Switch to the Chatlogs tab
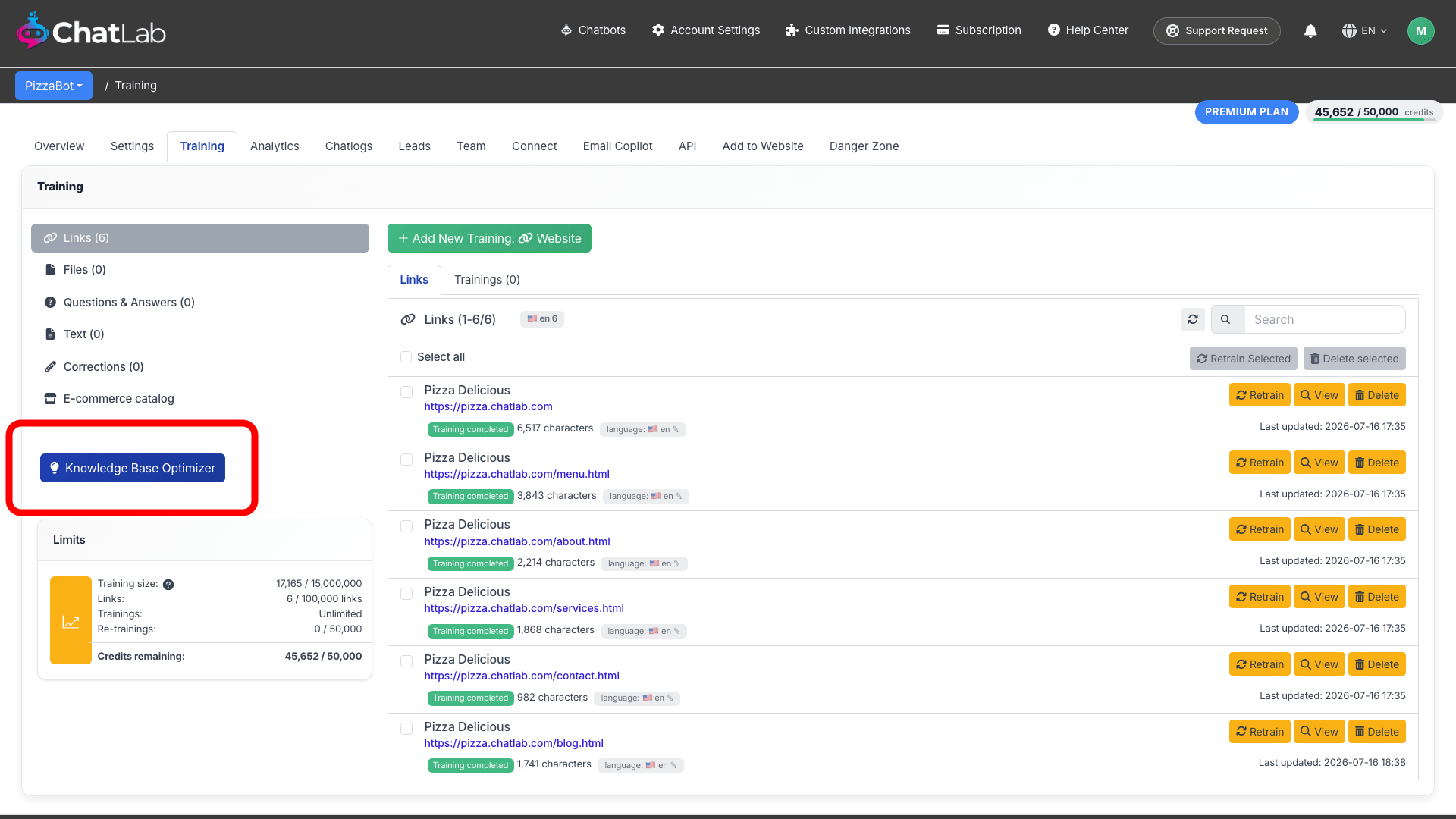This screenshot has height=819, width=1456. point(349,146)
